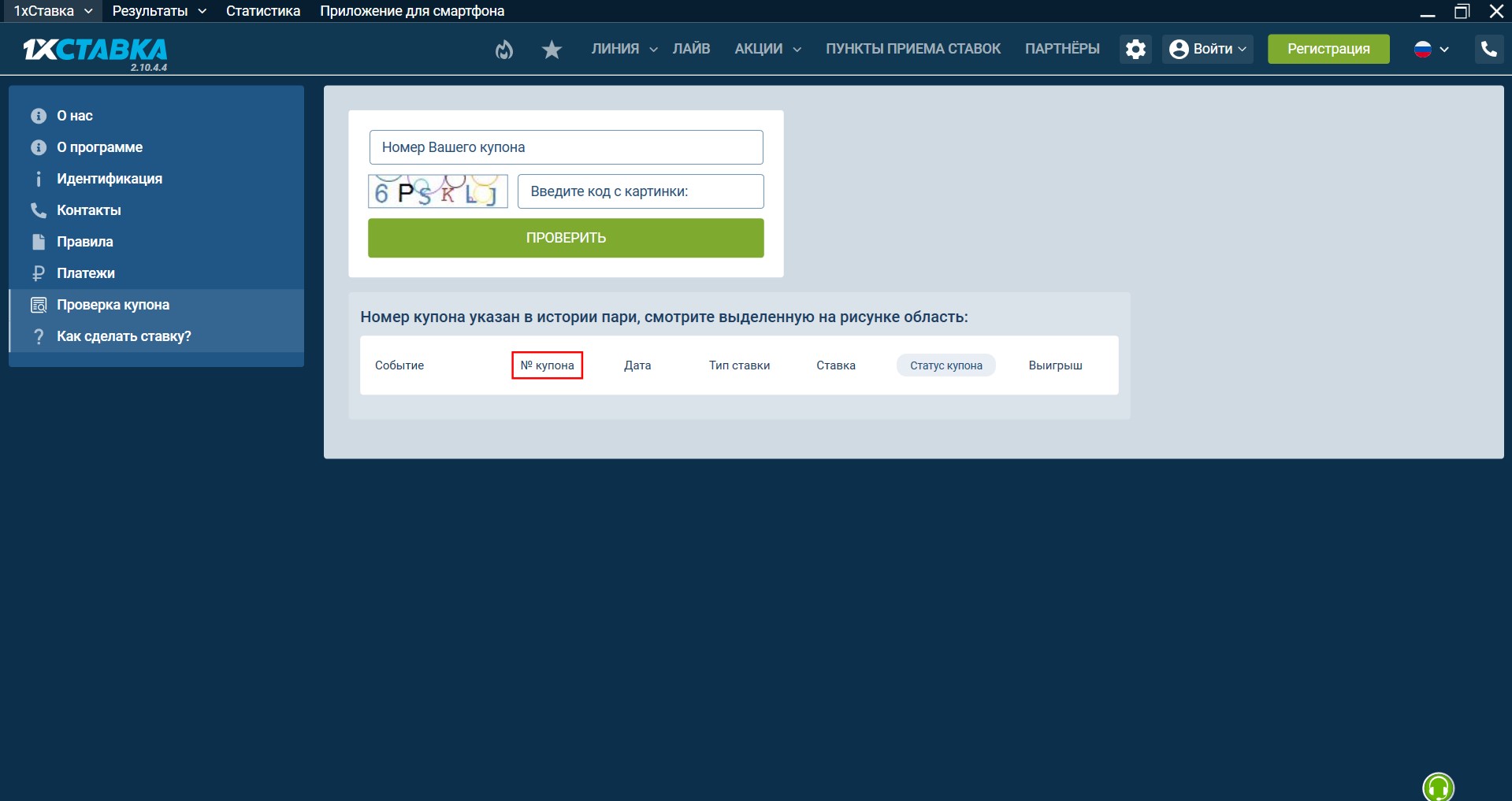The height and width of the screenshot is (801, 1512).
Task: Click question mark icon beside Как сделать ставку
Action: click(x=39, y=336)
